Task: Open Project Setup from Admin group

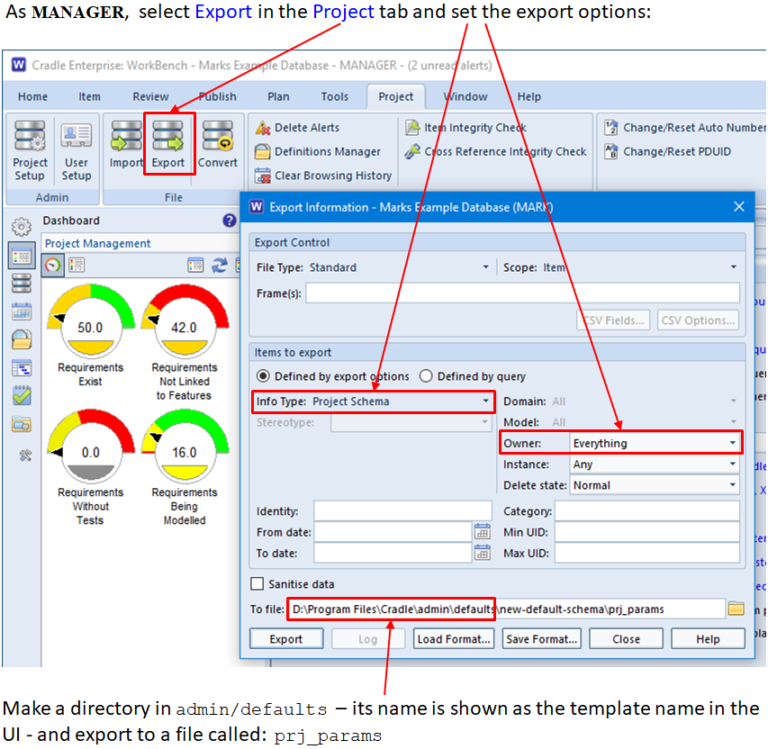Action: click(x=29, y=150)
